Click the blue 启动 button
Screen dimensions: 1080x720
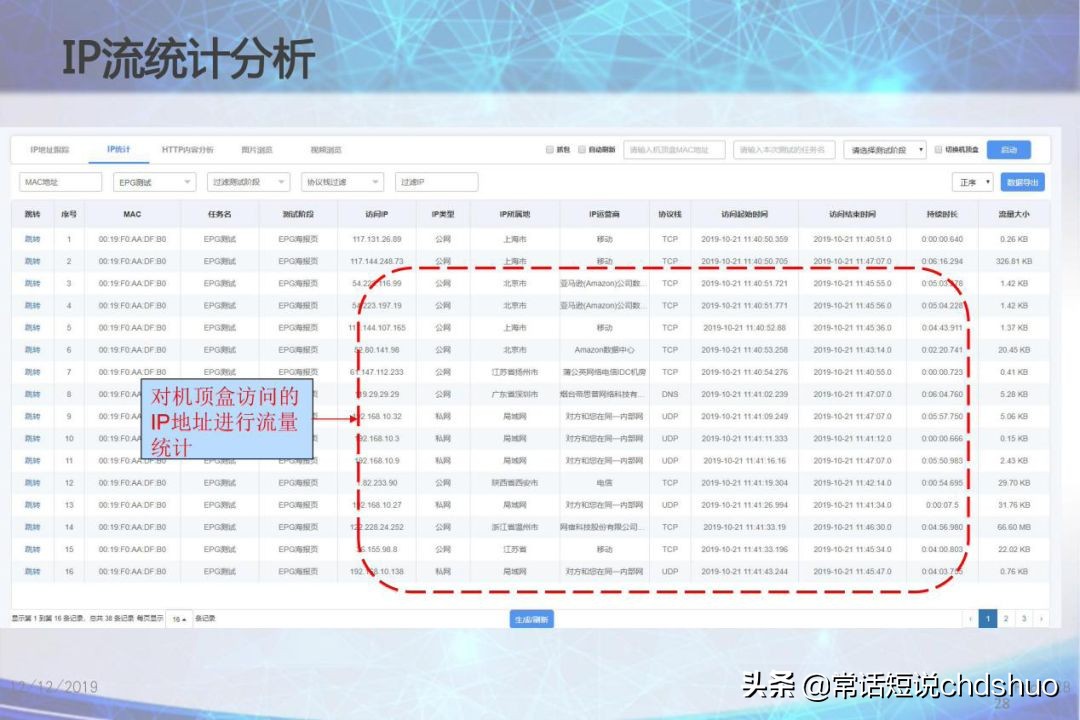(x=1008, y=148)
